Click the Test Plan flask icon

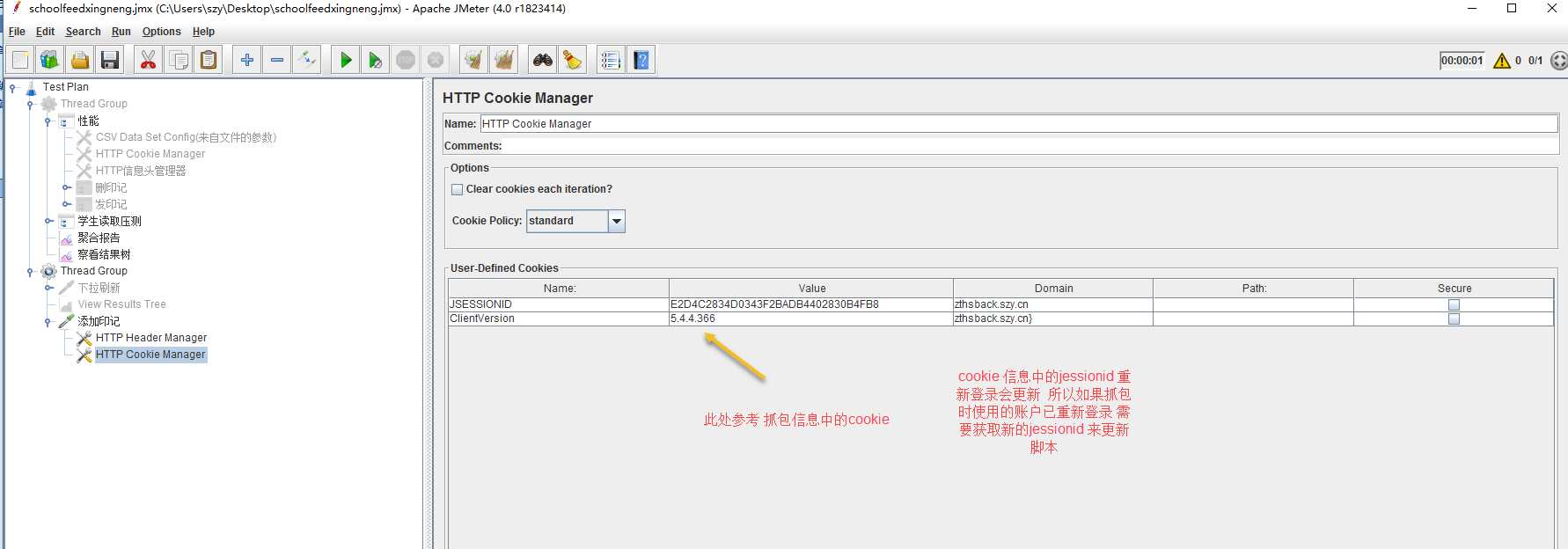click(32, 87)
